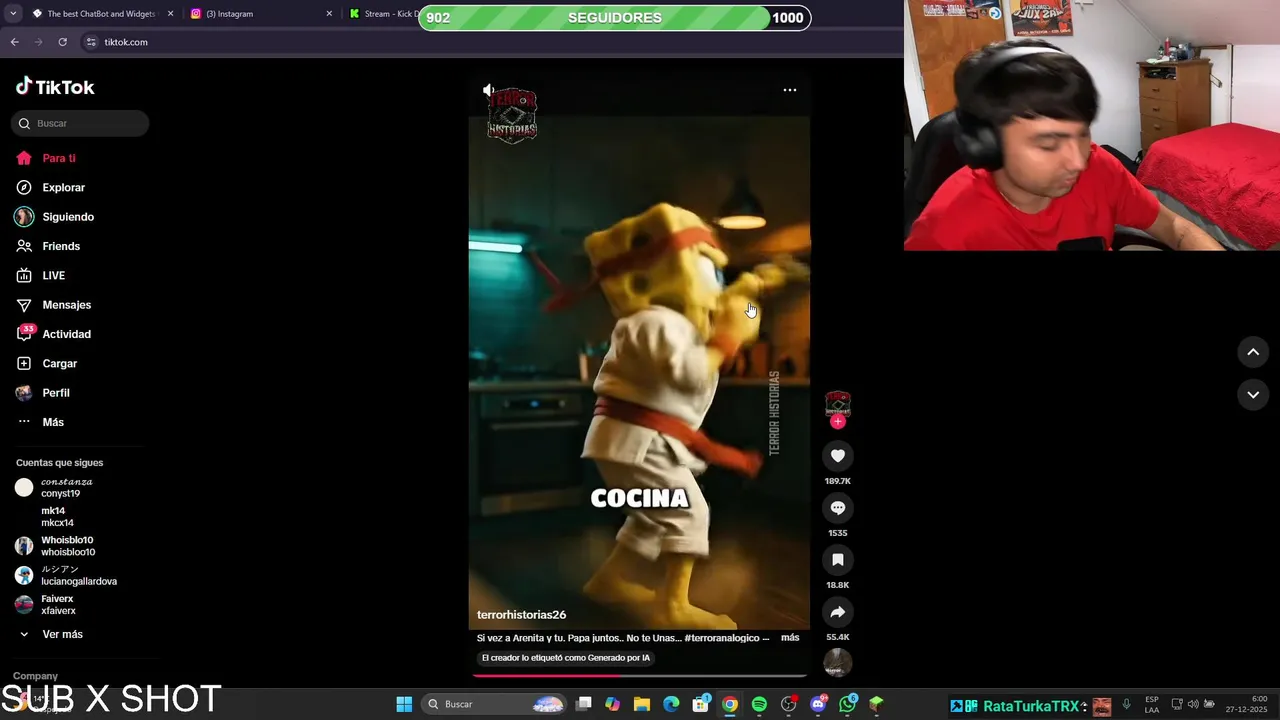This screenshot has height=720, width=1280.
Task: Switch to Chrome on the taskbar
Action: pyautogui.click(x=730, y=704)
